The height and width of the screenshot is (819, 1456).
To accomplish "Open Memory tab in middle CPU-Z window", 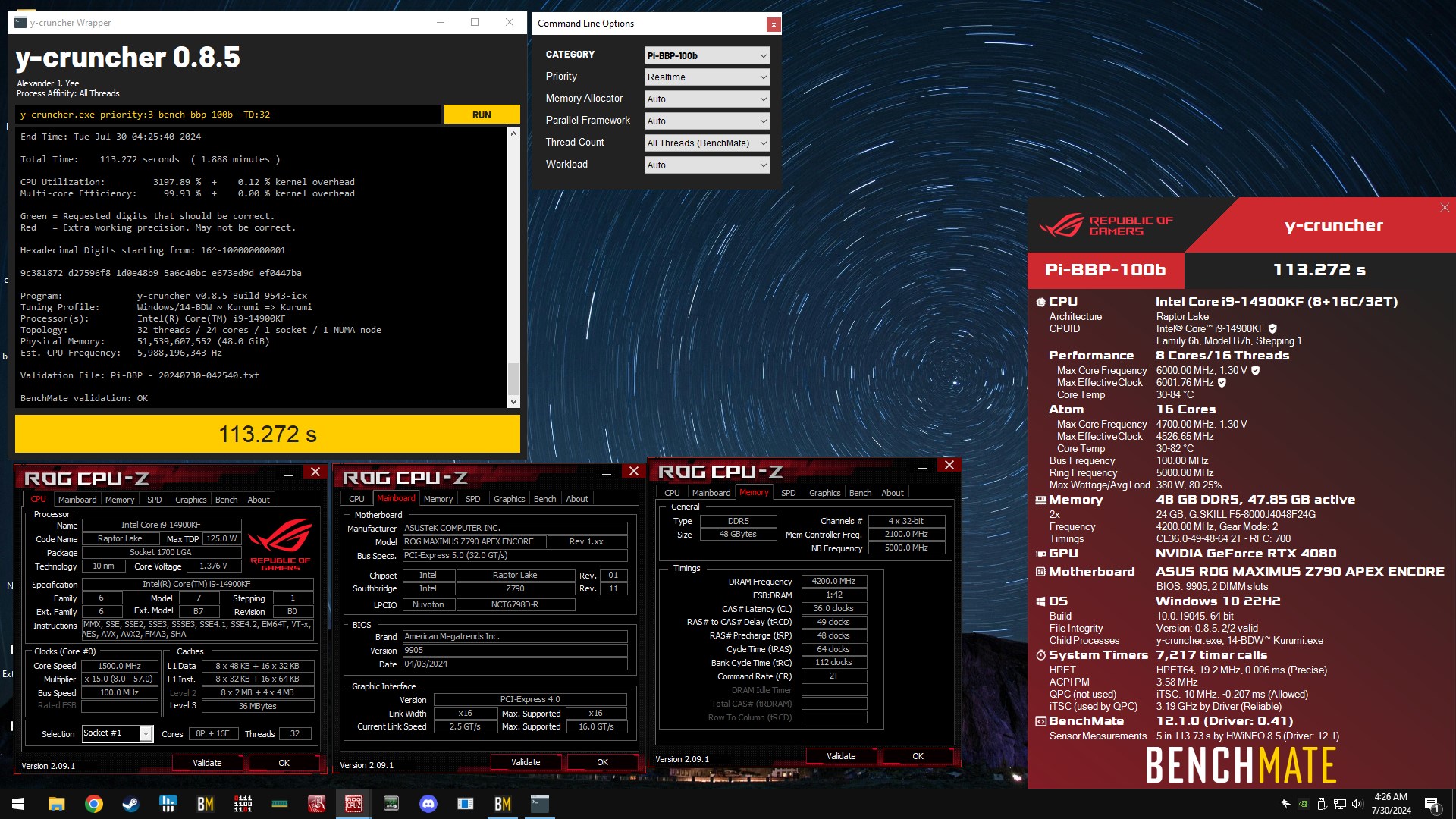I will pyautogui.click(x=438, y=499).
